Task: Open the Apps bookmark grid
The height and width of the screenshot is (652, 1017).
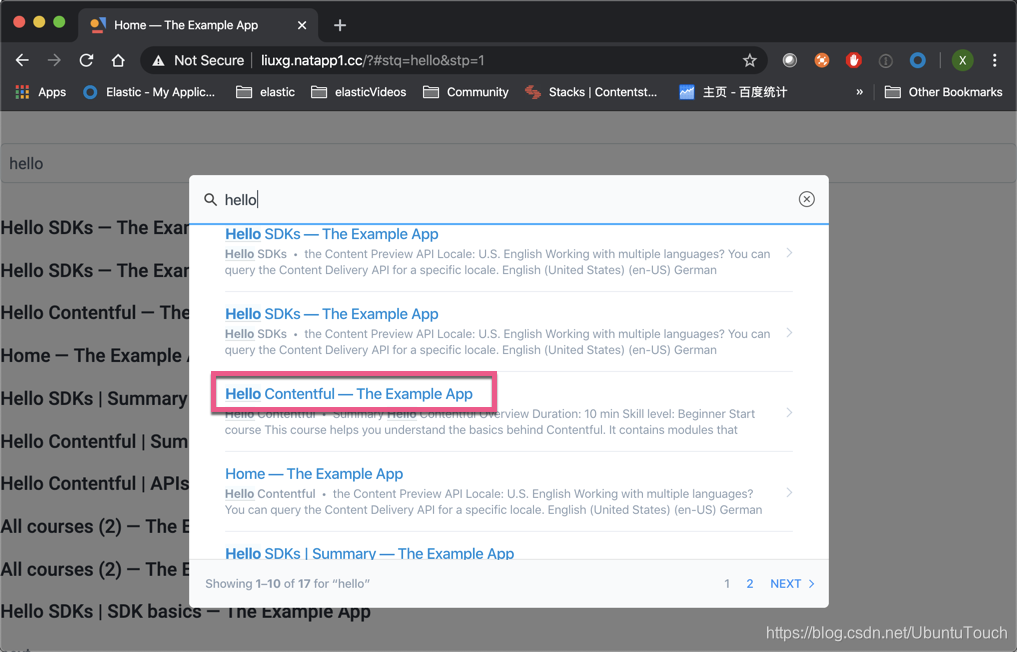Action: (40, 92)
